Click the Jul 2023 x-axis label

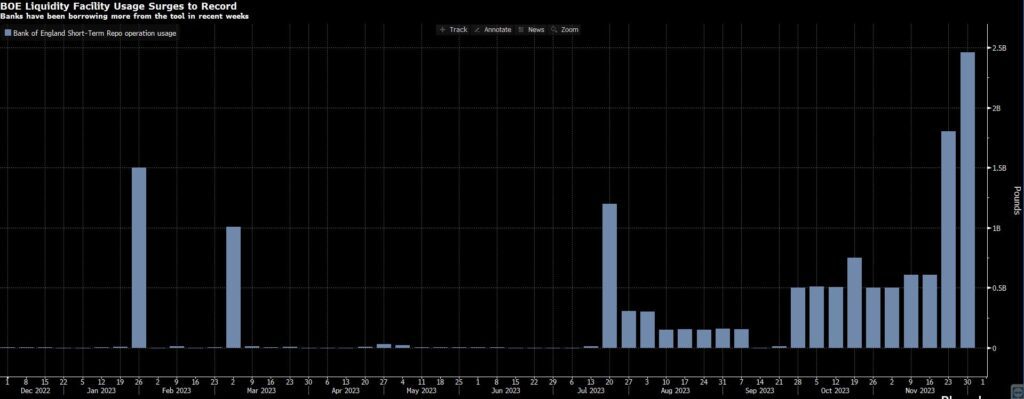pyautogui.click(x=591, y=390)
